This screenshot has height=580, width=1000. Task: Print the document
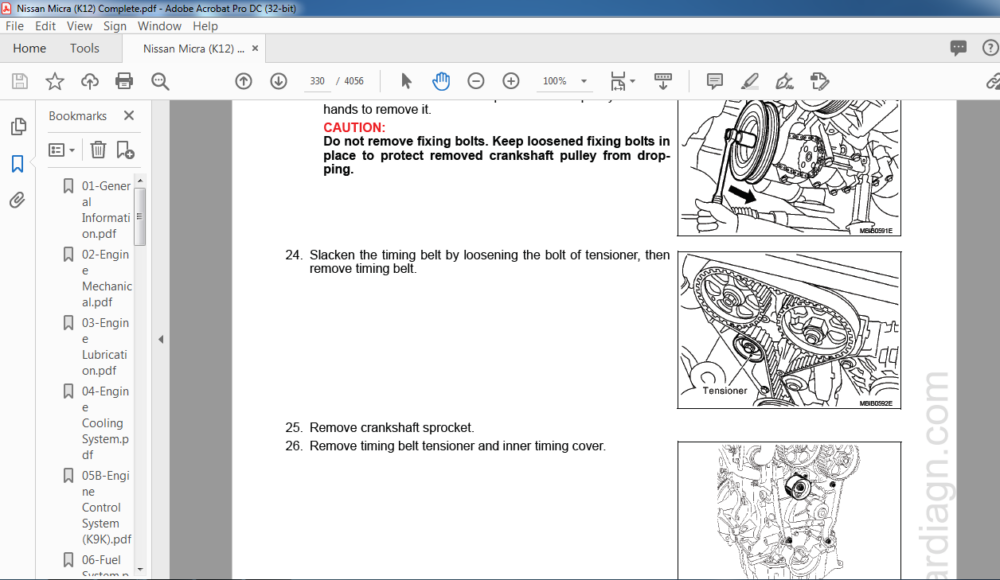124,81
